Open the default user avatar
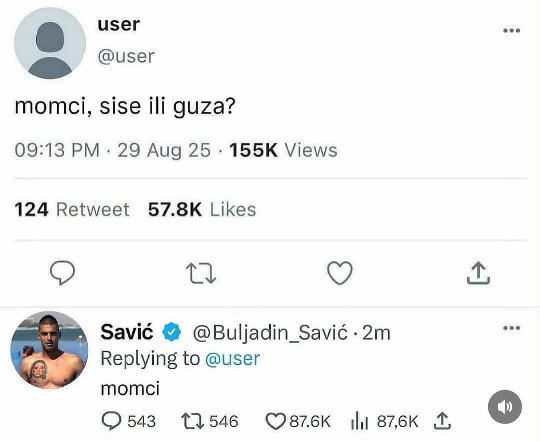The width and height of the screenshot is (540, 441). click(50, 43)
